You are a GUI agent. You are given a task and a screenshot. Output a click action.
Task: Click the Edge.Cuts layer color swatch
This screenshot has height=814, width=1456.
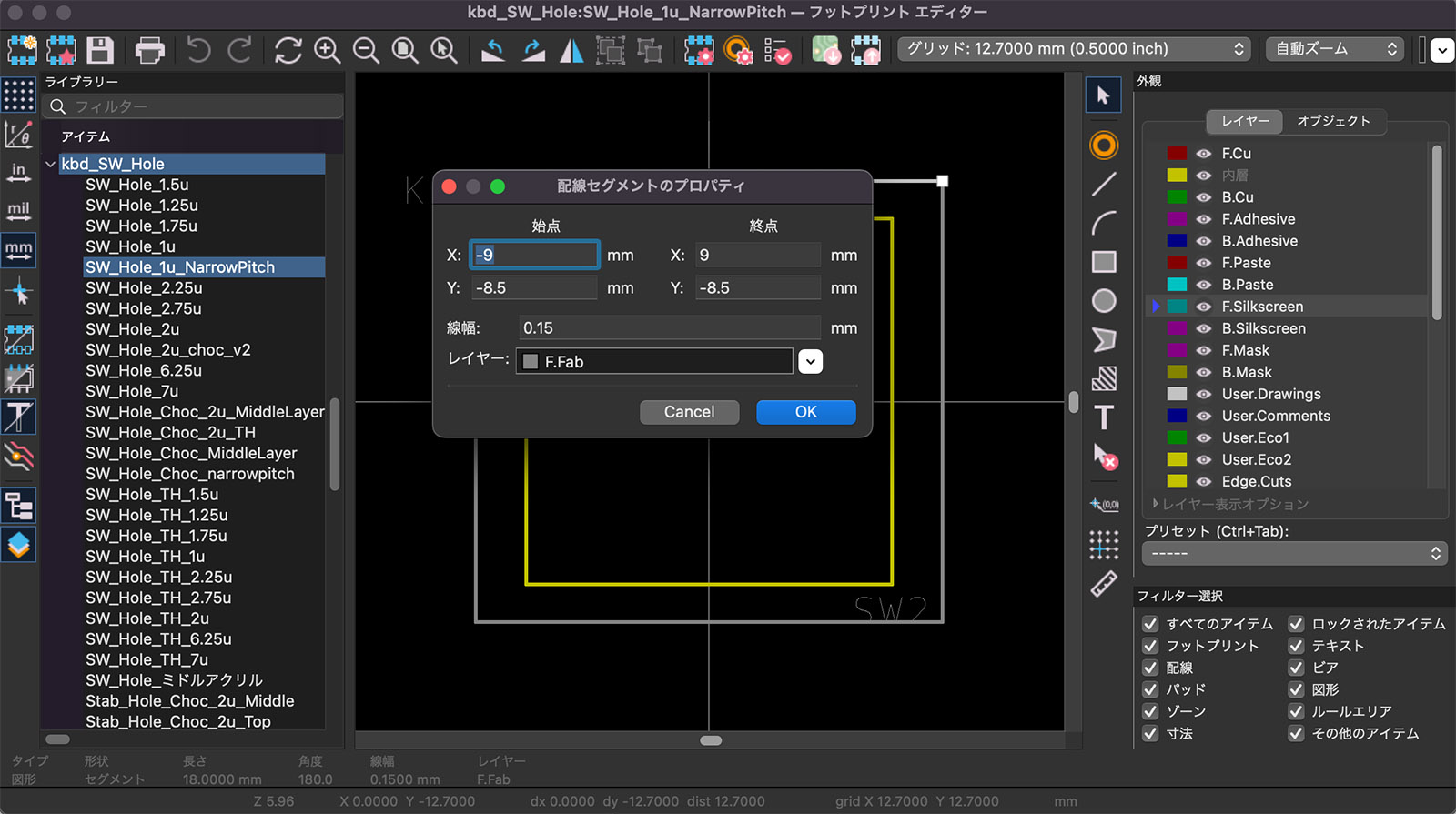1177,481
